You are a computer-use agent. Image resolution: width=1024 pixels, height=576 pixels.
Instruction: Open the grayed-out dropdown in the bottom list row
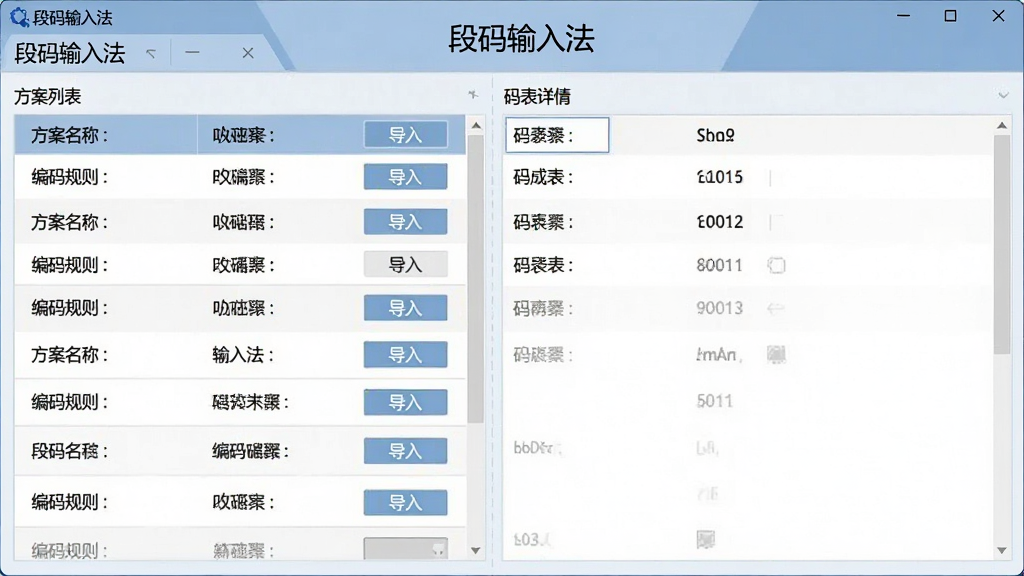[x=406, y=549]
